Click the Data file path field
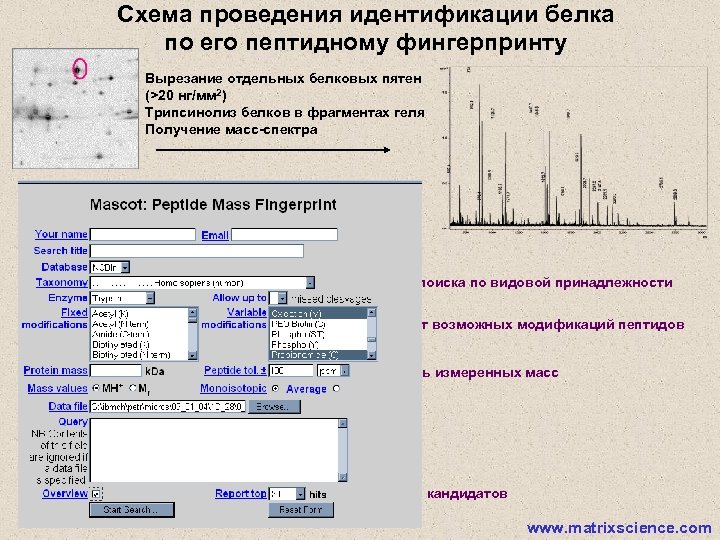 click(168, 406)
